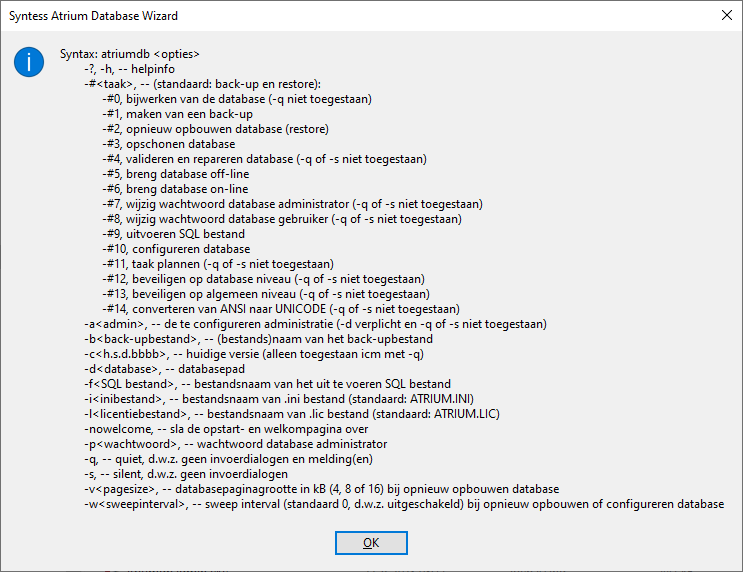The image size is (743, 572).
Task: Click the '-?, -h, -- helpinfo' line
Action: [129, 69]
